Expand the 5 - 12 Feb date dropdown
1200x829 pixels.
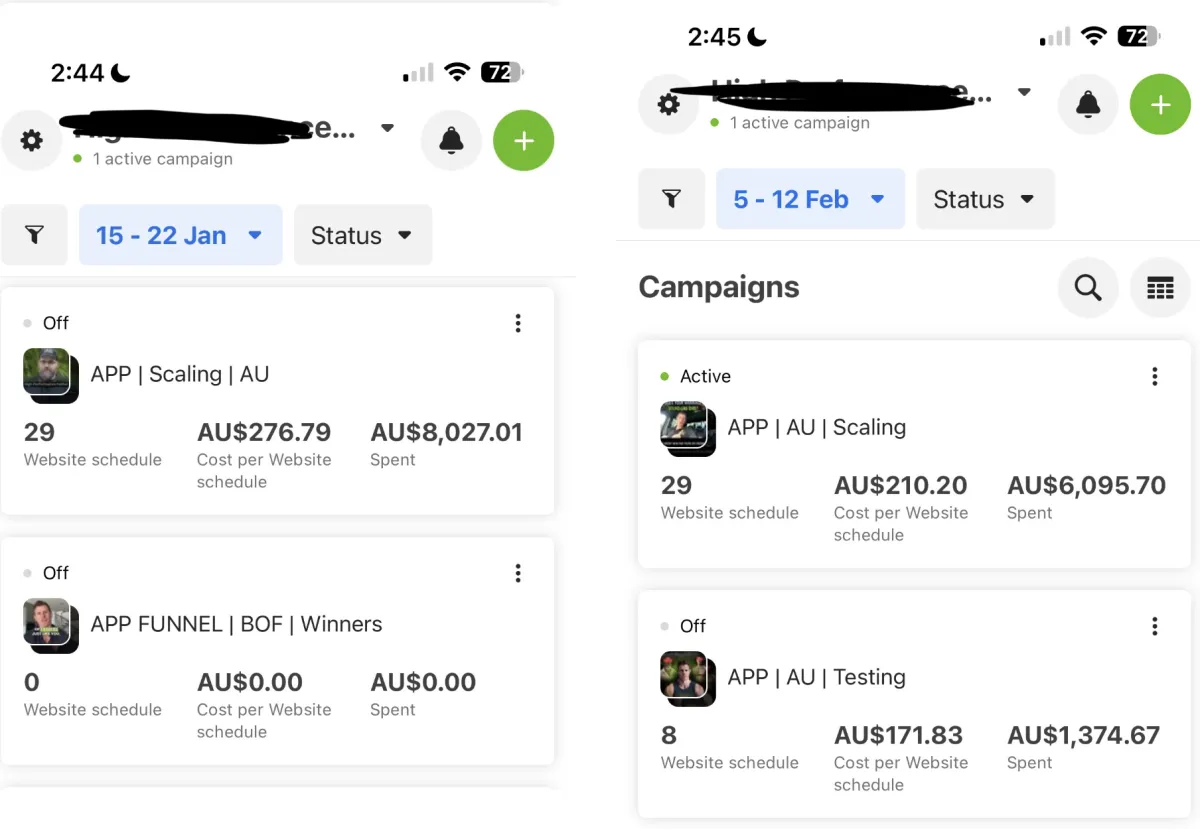tap(810, 199)
